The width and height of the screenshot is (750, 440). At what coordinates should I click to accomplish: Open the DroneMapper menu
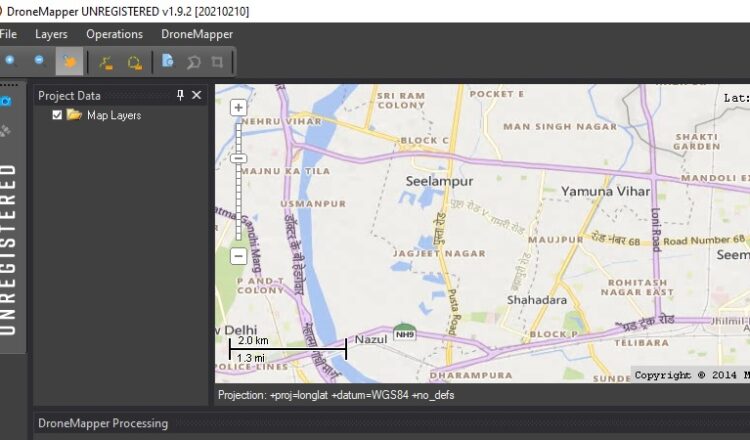point(197,34)
